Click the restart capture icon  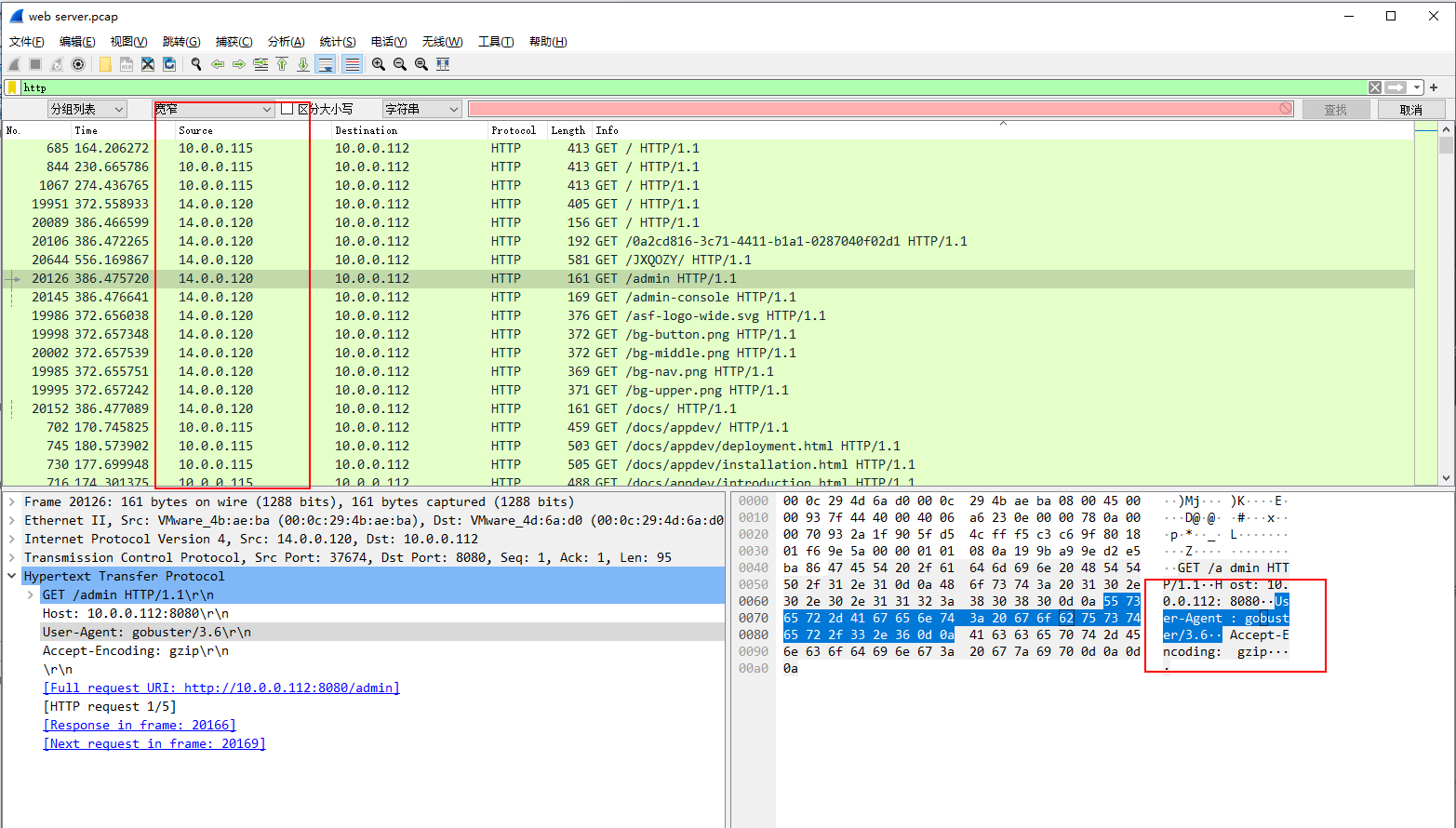click(x=57, y=64)
